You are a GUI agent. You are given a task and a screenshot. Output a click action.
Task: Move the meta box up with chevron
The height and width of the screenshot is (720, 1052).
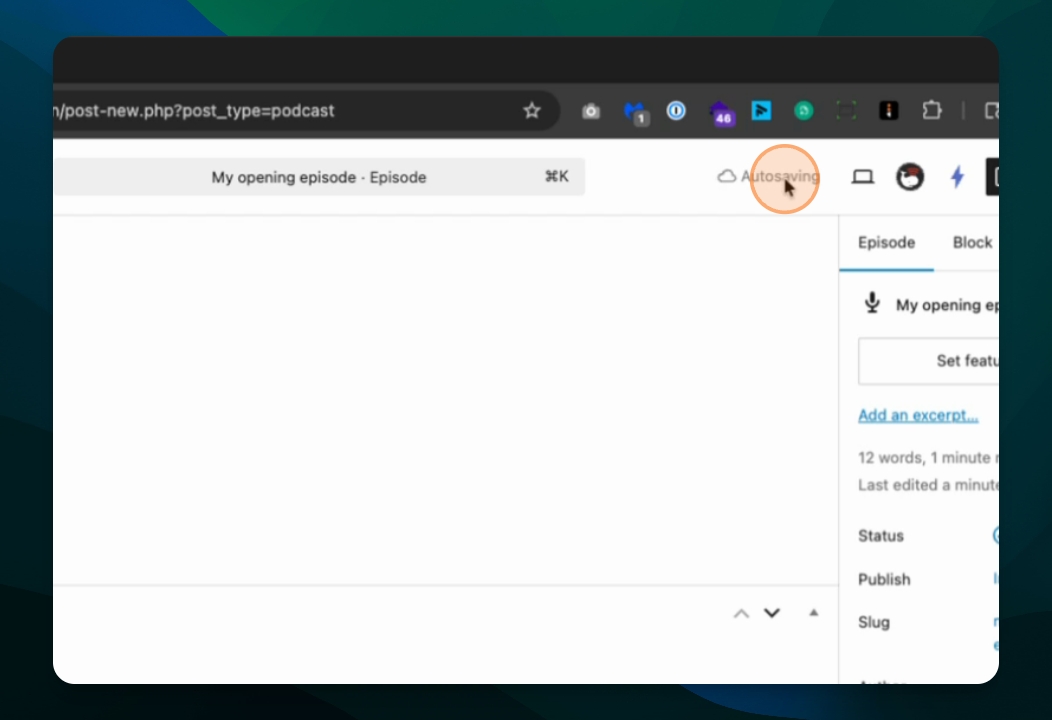[741, 613]
